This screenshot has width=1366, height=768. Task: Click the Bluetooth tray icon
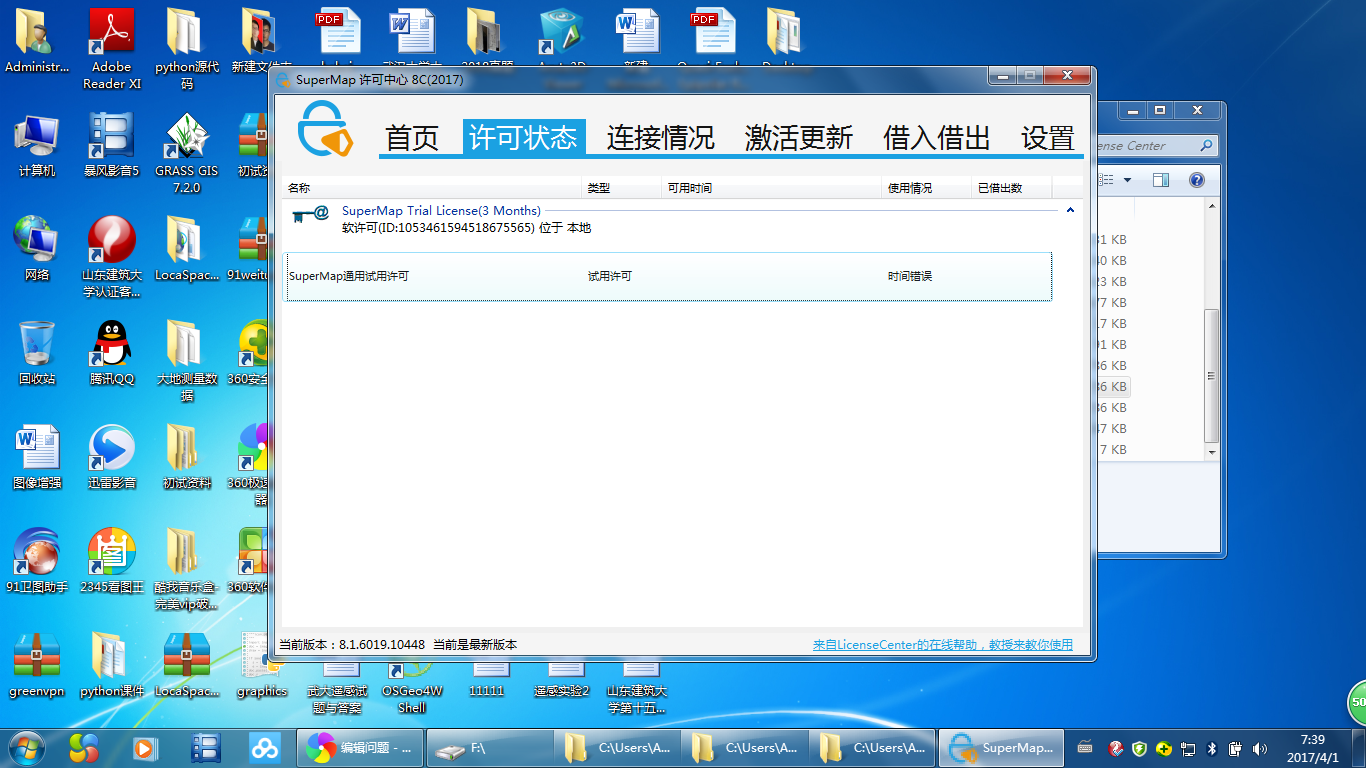point(1212,748)
